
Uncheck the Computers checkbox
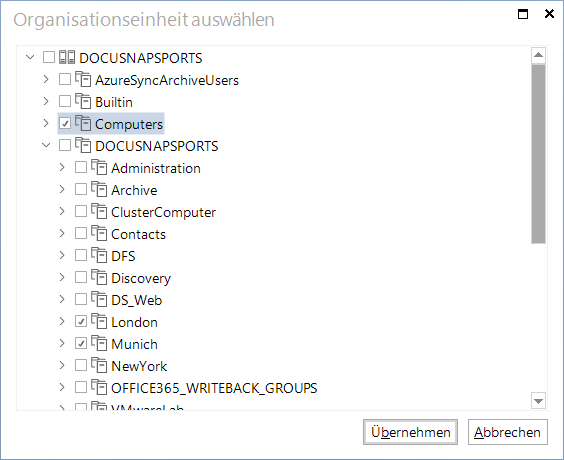(x=65, y=123)
